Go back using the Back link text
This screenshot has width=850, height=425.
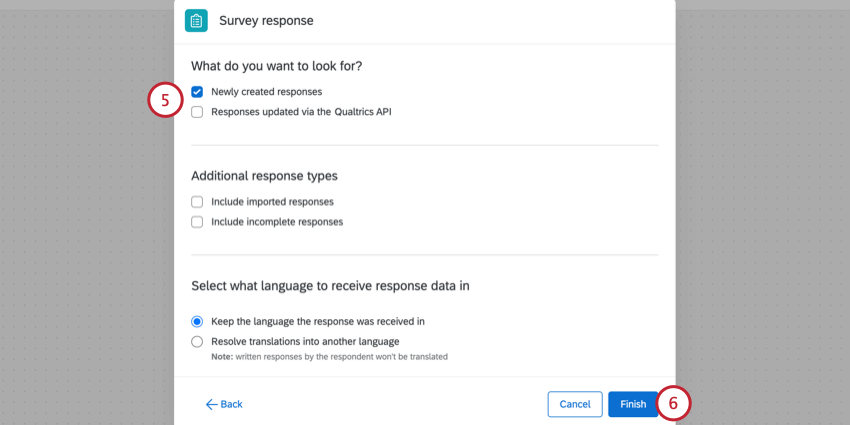(x=231, y=404)
